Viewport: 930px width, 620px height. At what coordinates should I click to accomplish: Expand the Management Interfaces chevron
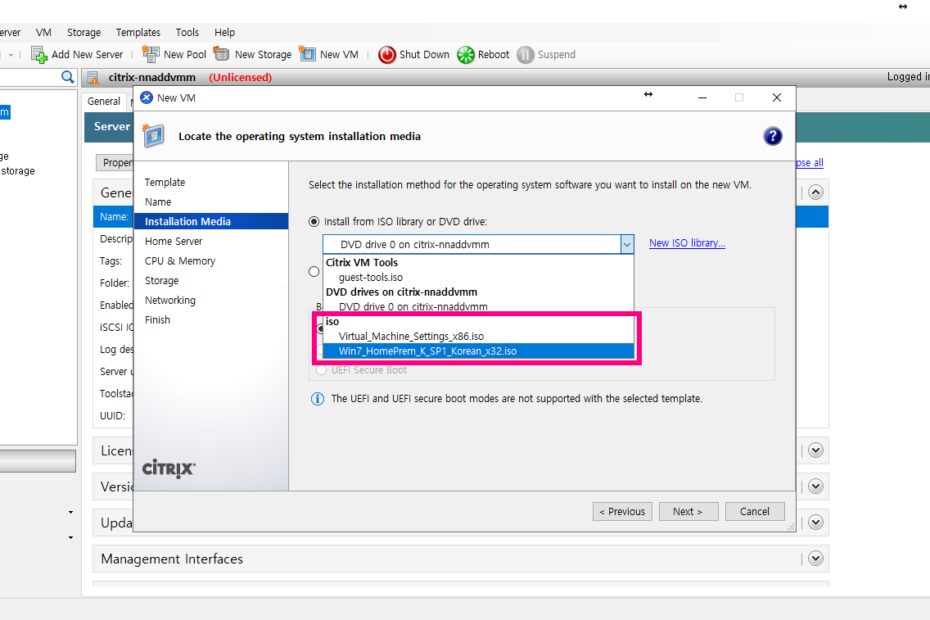(816, 558)
